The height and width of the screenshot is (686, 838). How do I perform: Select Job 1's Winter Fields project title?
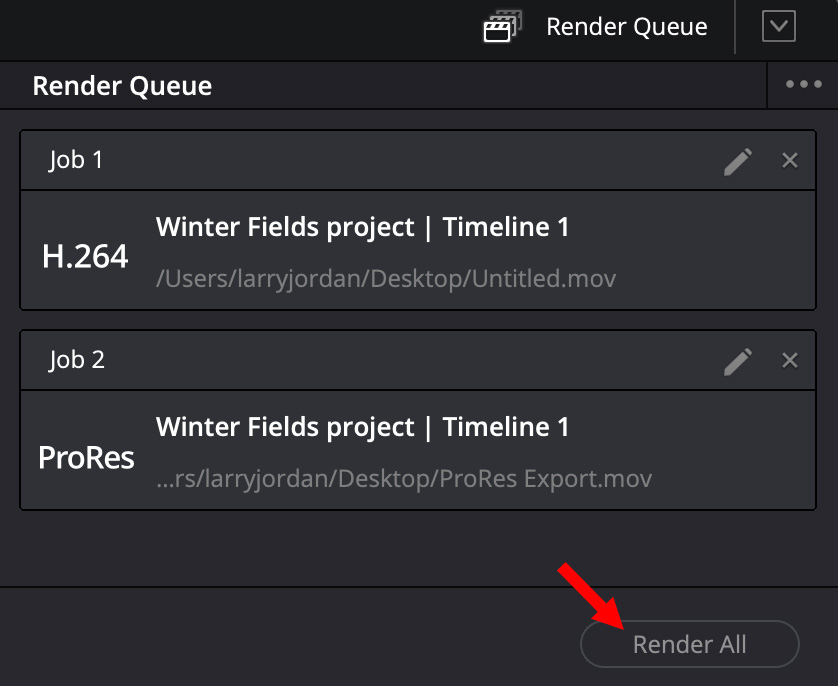(362, 227)
